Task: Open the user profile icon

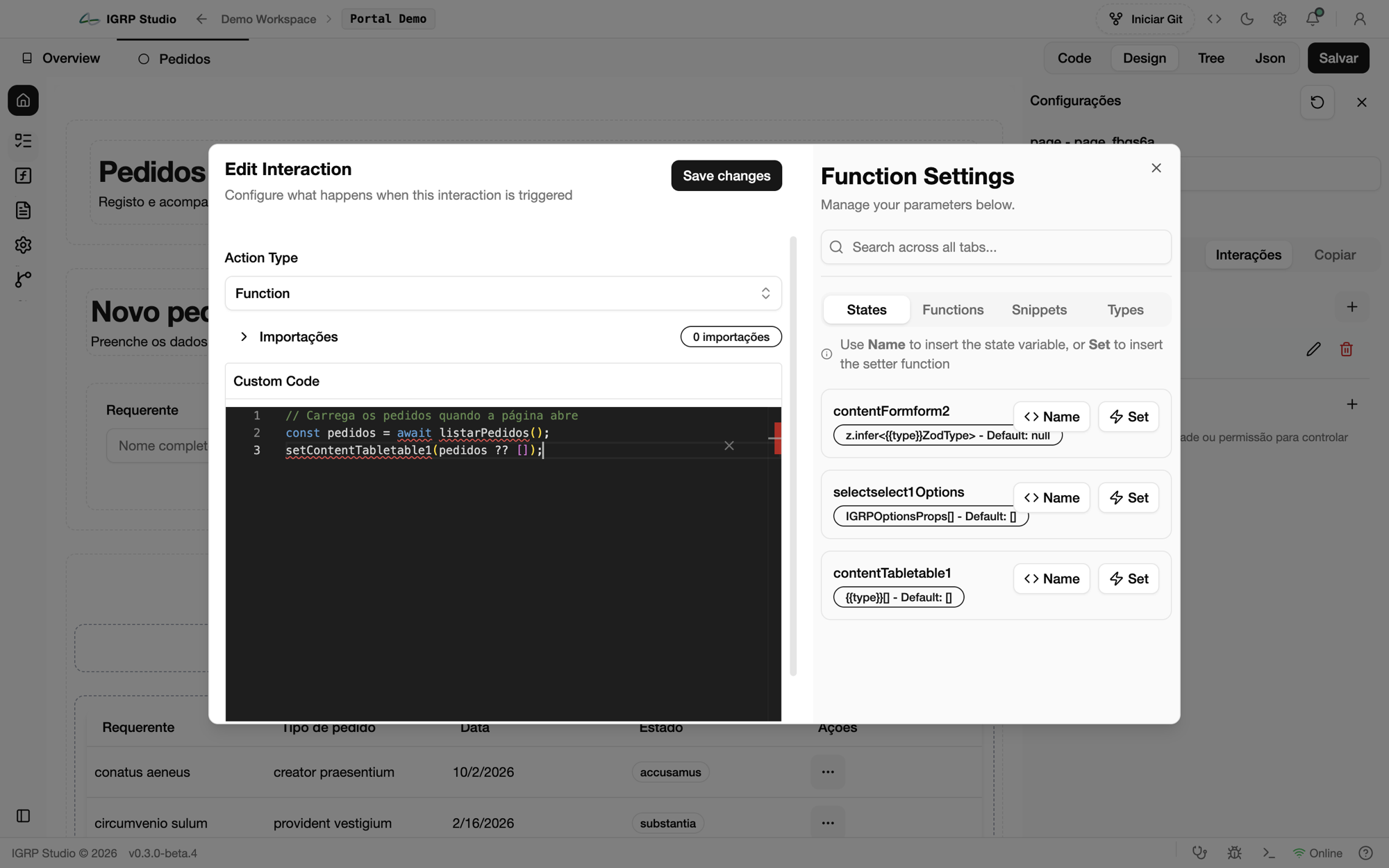Action: click(x=1360, y=19)
